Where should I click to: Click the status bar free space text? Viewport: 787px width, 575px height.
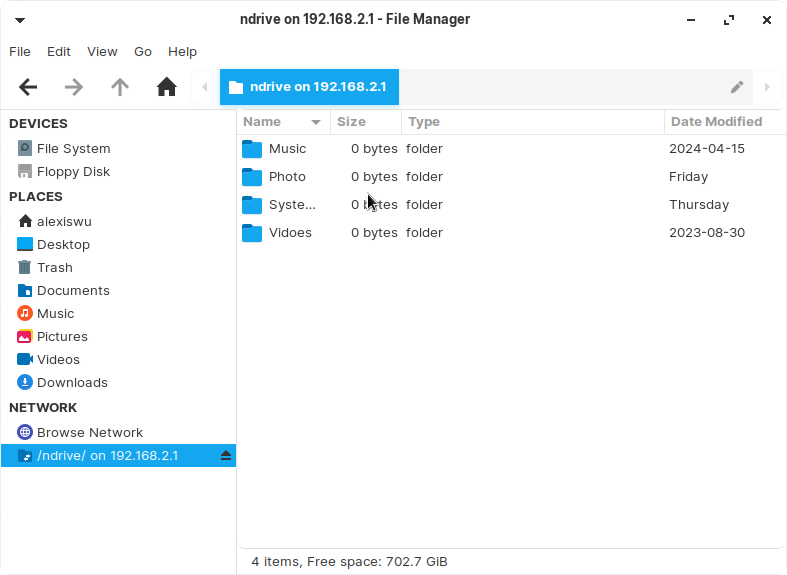point(349,562)
